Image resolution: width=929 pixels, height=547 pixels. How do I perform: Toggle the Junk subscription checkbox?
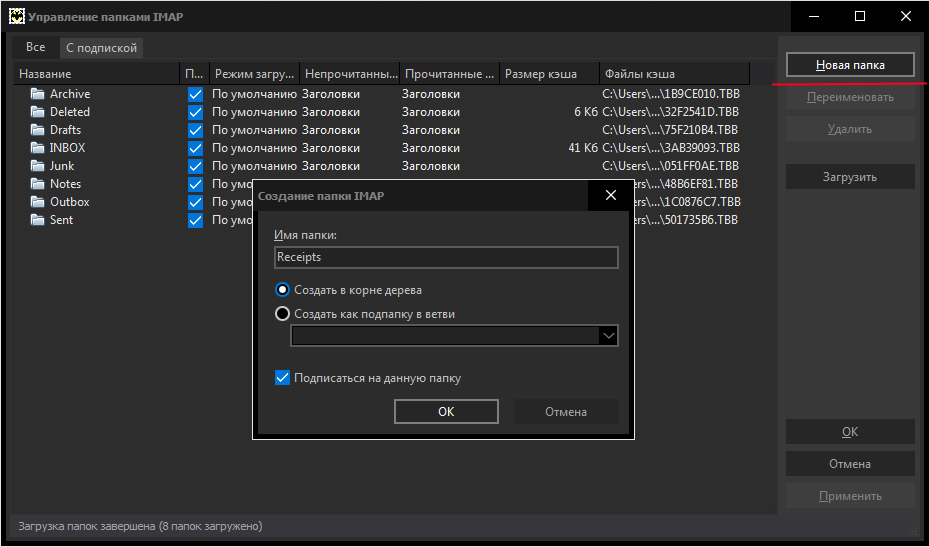(195, 167)
